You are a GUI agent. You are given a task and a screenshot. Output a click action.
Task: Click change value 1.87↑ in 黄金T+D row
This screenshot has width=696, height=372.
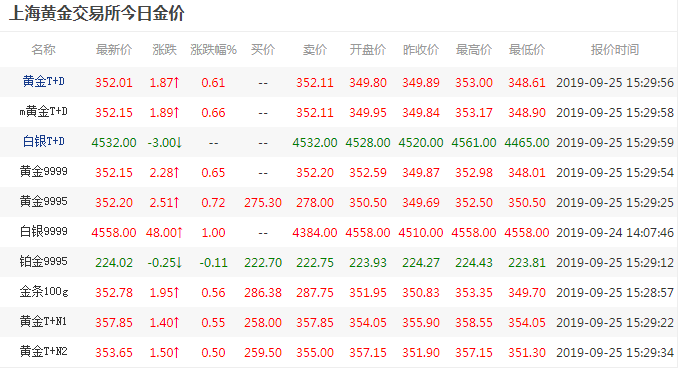point(165,83)
